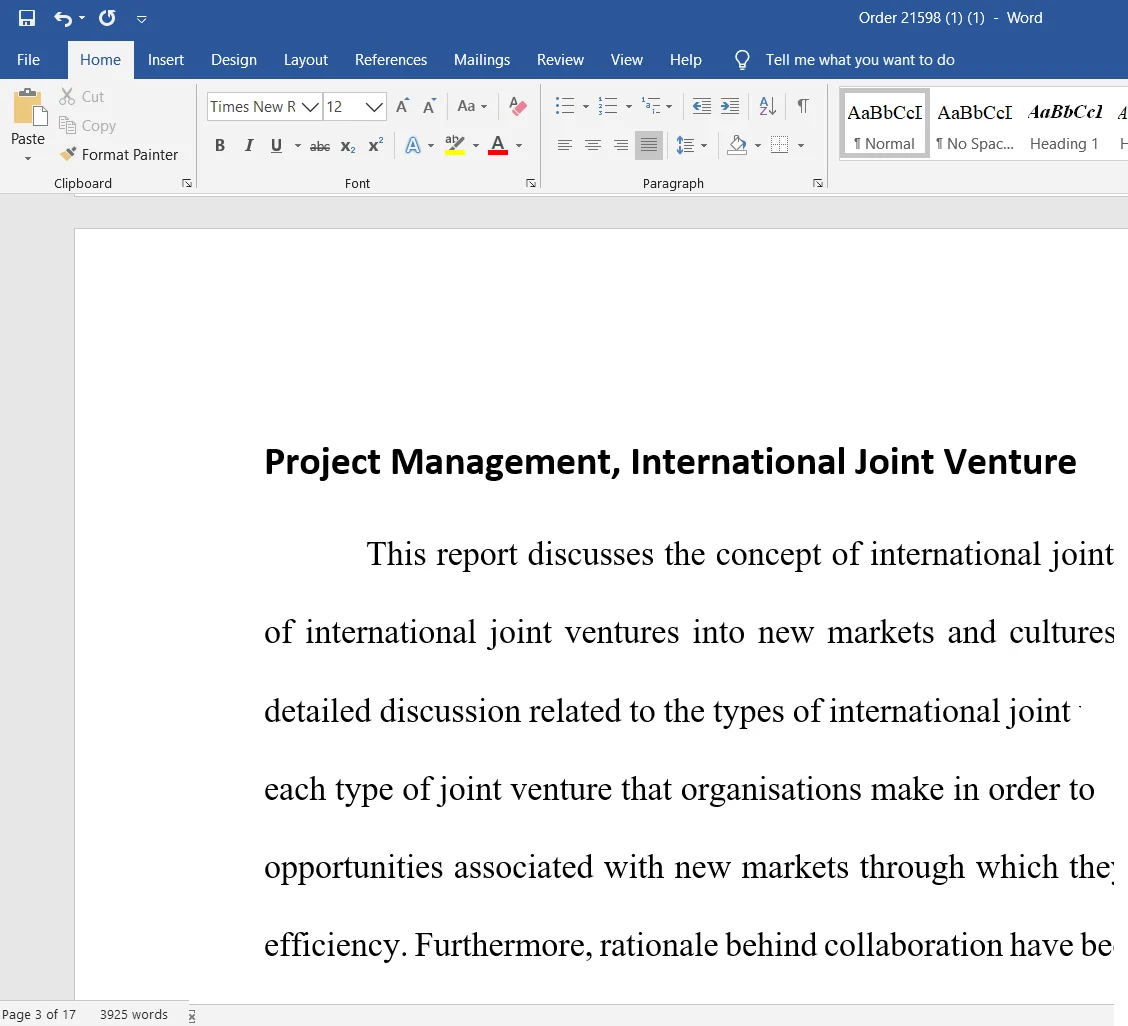The height and width of the screenshot is (1026, 1128).
Task: Apply yellow text highlight color
Action: point(455,145)
